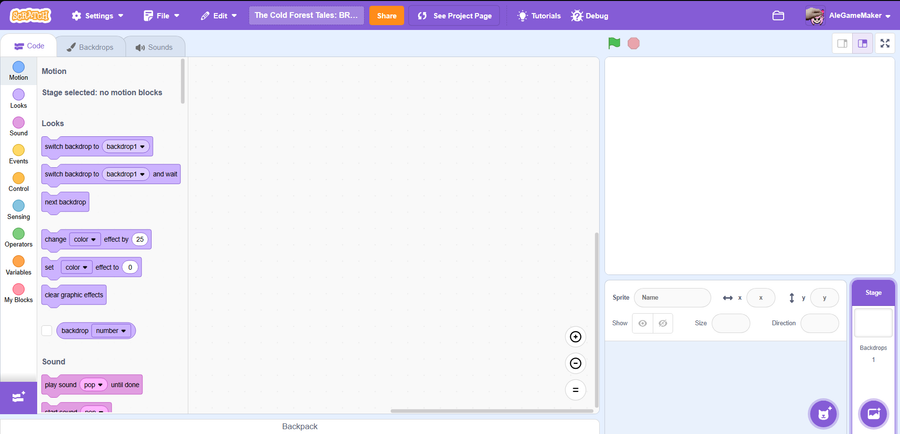
Task: Select the Stage backdrop thumbnail
Action: tap(873, 323)
